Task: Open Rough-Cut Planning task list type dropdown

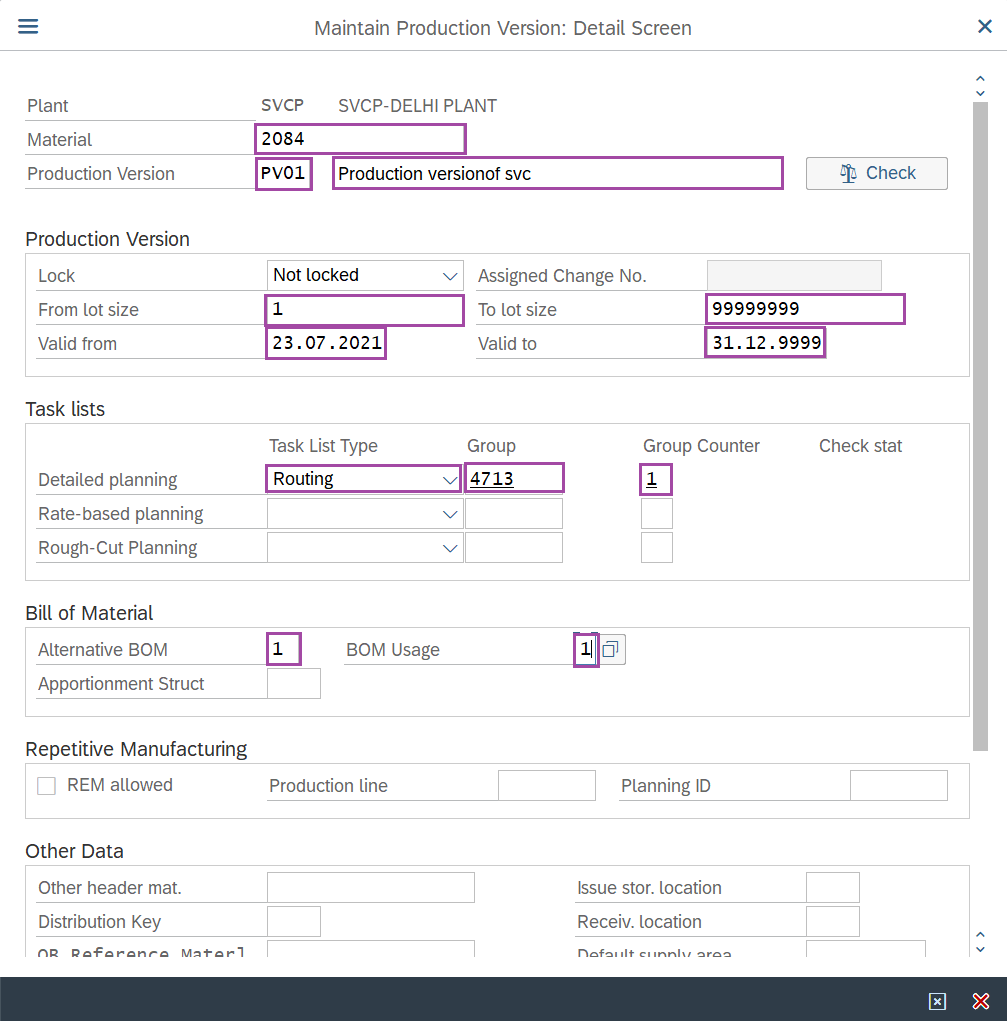Action: (x=449, y=548)
